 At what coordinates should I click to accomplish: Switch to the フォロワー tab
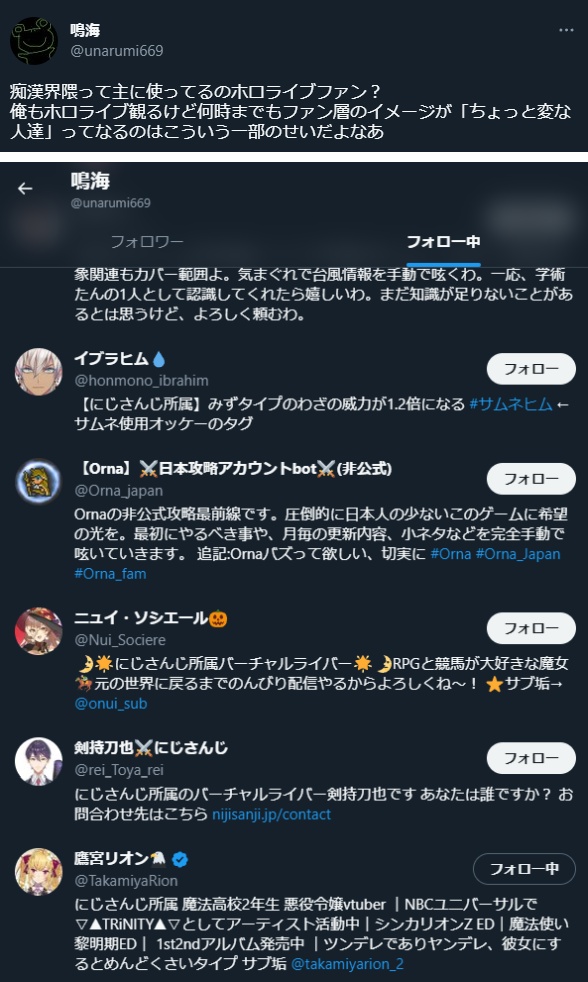pyautogui.click(x=147, y=242)
